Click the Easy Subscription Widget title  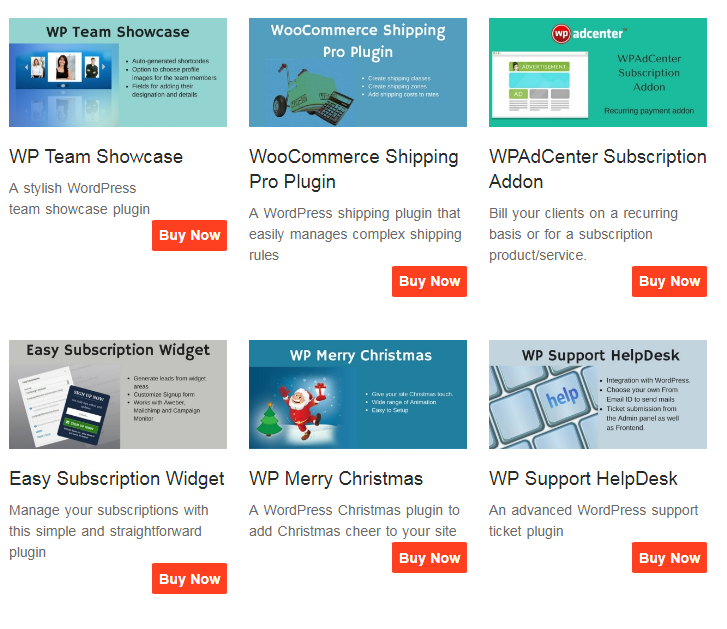click(x=117, y=479)
